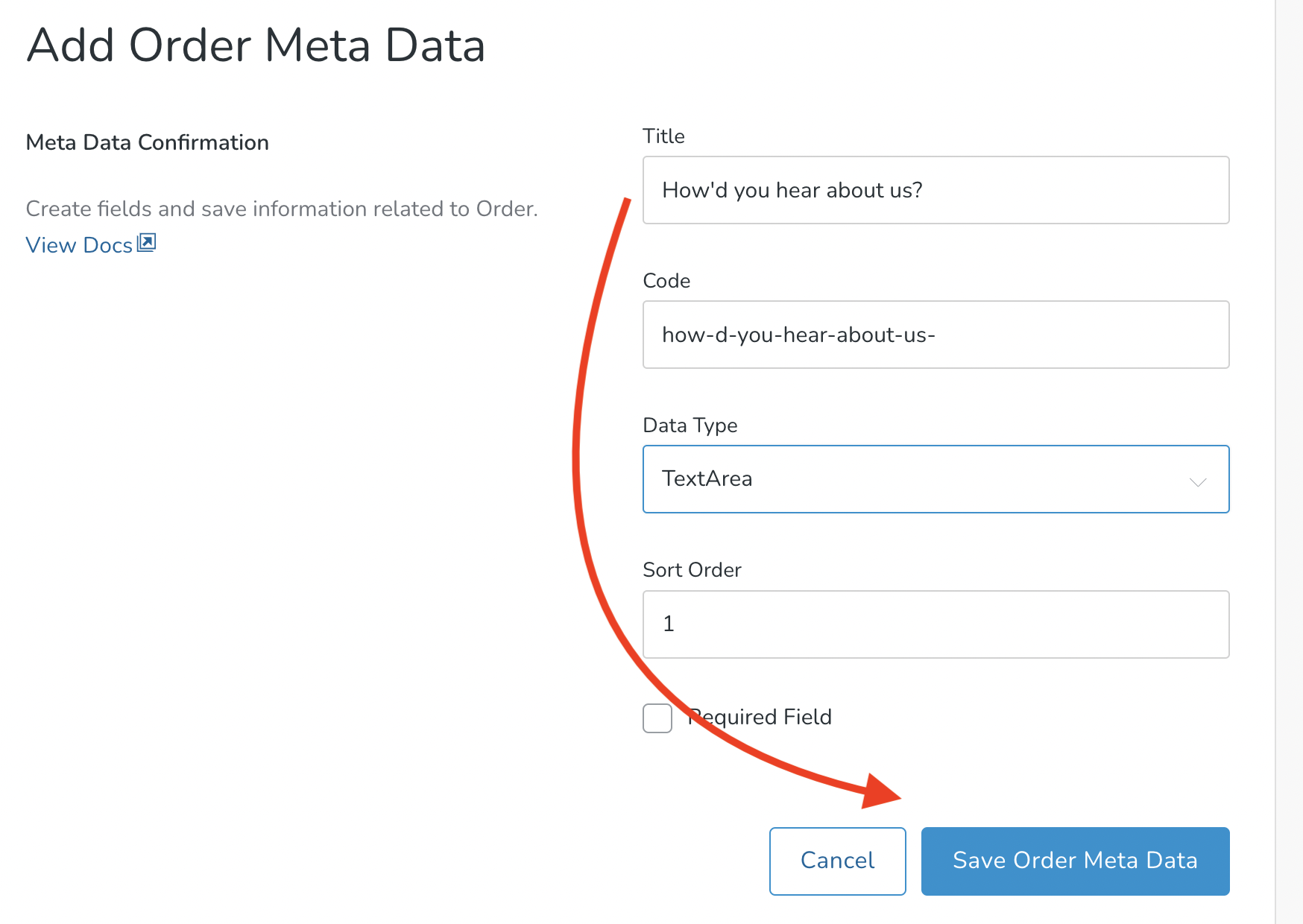This screenshot has height=924, width=1303.
Task: Open the Data Type selector showing TextArea
Action: click(x=936, y=479)
